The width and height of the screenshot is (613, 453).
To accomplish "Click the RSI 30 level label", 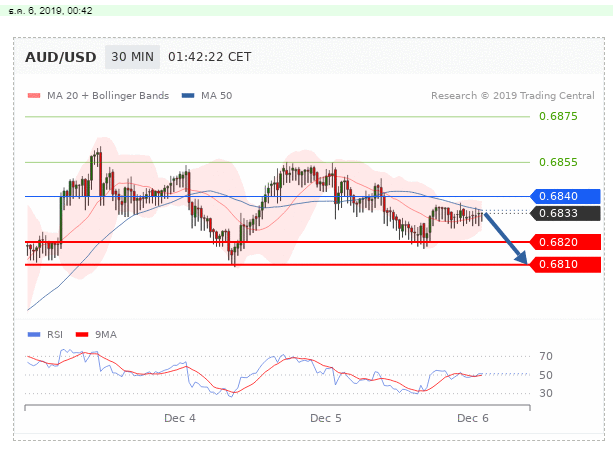I will [546, 393].
